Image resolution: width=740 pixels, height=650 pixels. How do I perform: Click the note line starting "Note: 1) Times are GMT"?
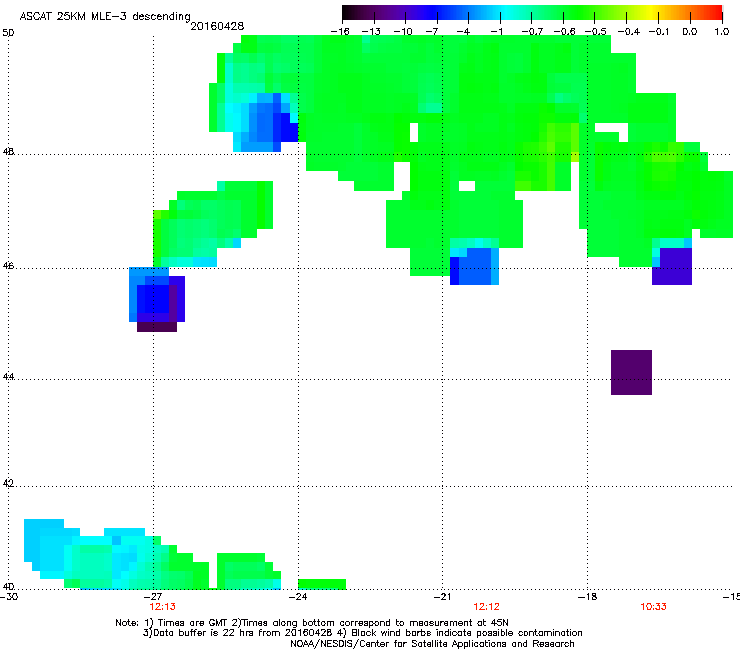[x=311, y=623]
